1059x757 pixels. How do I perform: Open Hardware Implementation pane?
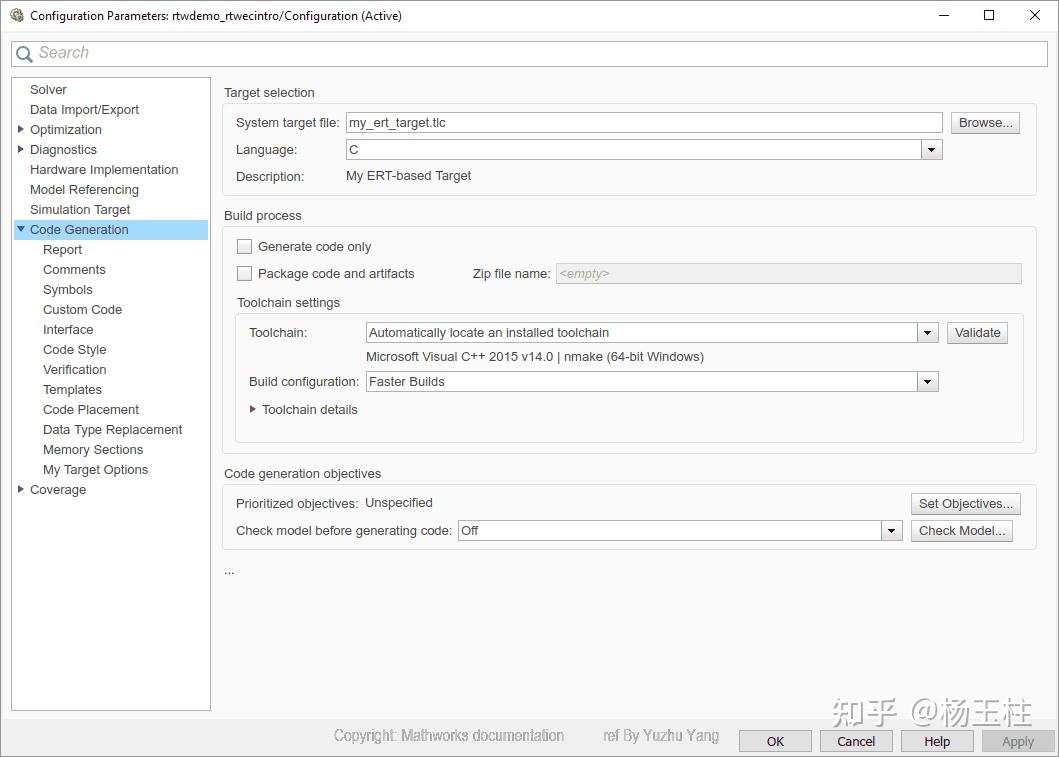click(104, 169)
